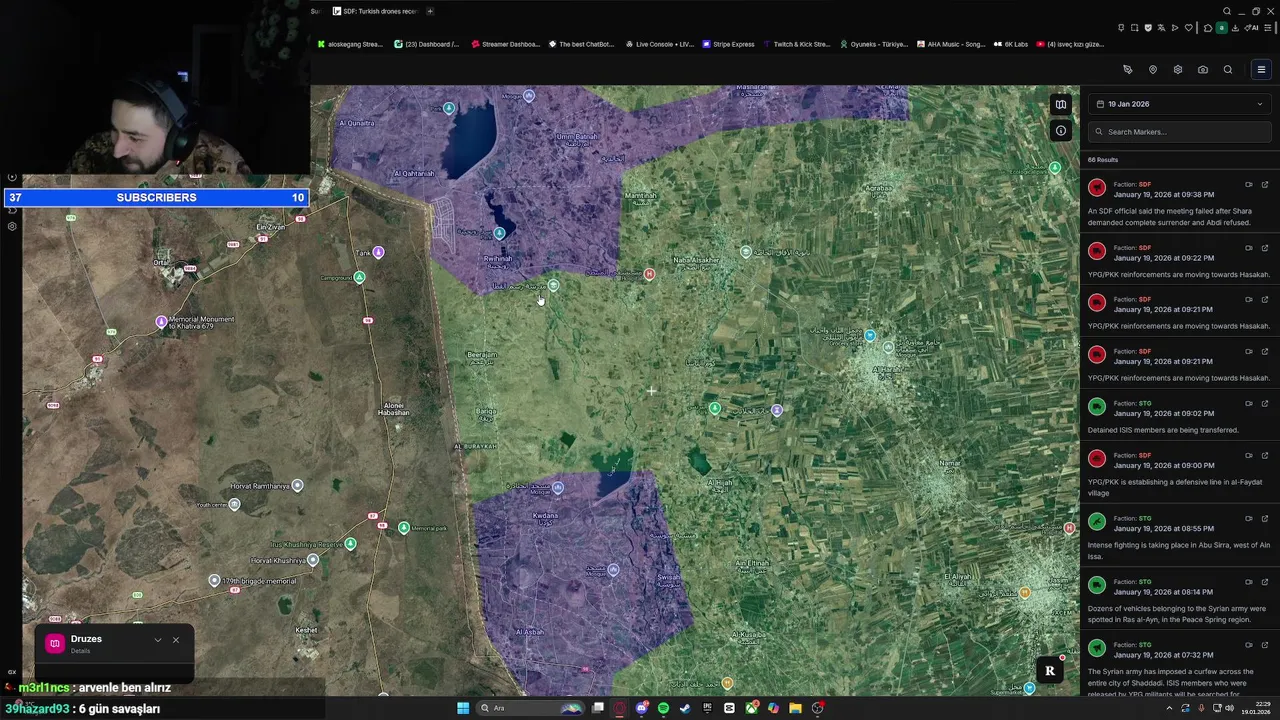
Task: Open the Windows Start menu
Action: [x=463, y=708]
